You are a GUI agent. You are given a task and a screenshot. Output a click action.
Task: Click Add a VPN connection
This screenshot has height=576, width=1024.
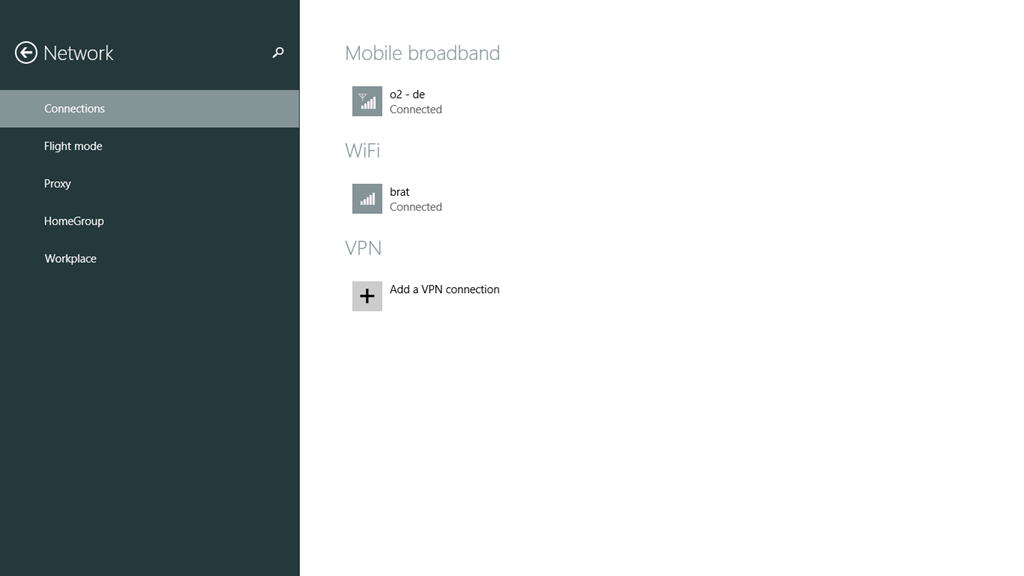click(445, 289)
